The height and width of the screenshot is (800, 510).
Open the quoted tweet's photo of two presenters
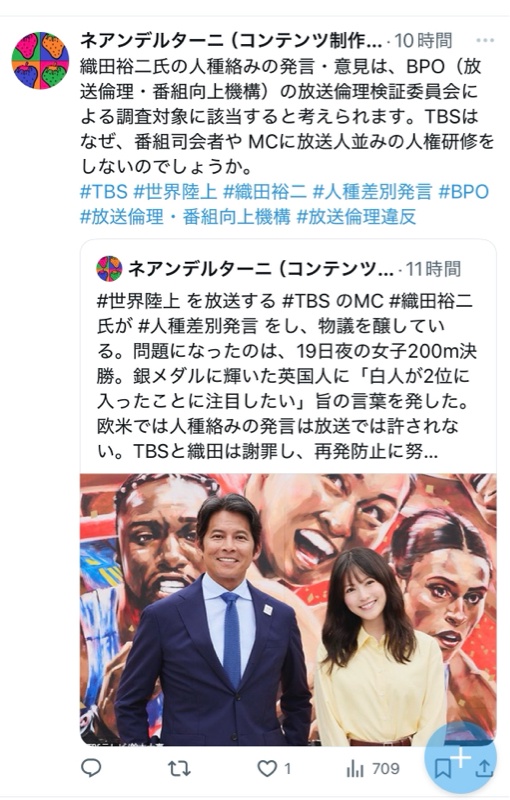[x=288, y=610]
